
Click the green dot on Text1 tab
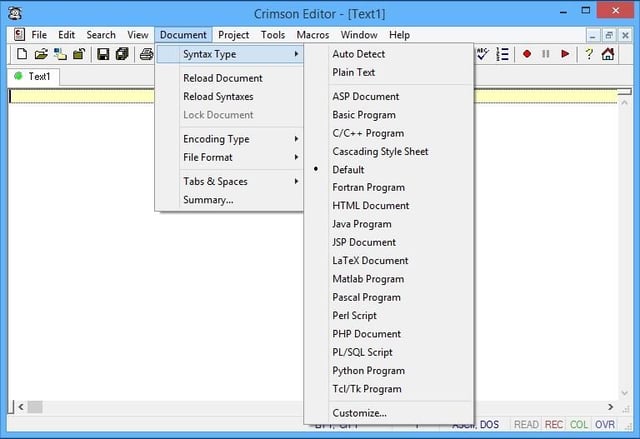click(18, 76)
